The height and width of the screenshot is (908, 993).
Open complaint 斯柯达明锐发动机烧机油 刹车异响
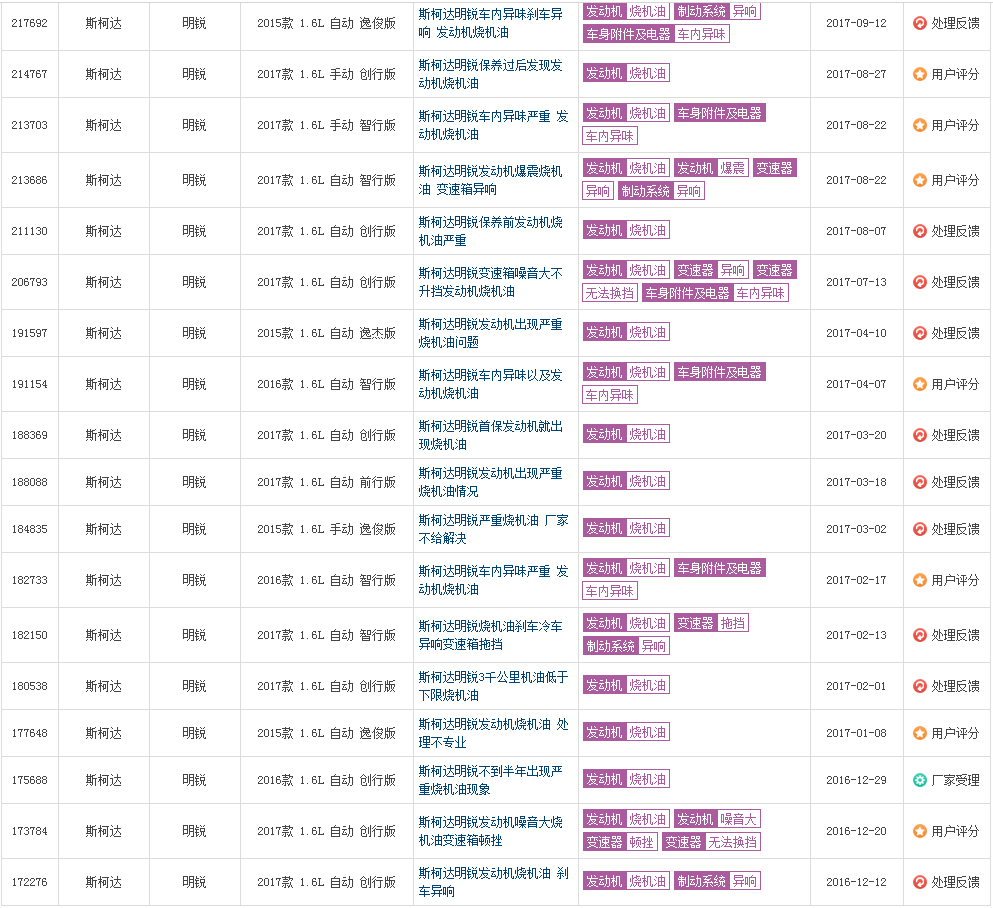point(493,882)
